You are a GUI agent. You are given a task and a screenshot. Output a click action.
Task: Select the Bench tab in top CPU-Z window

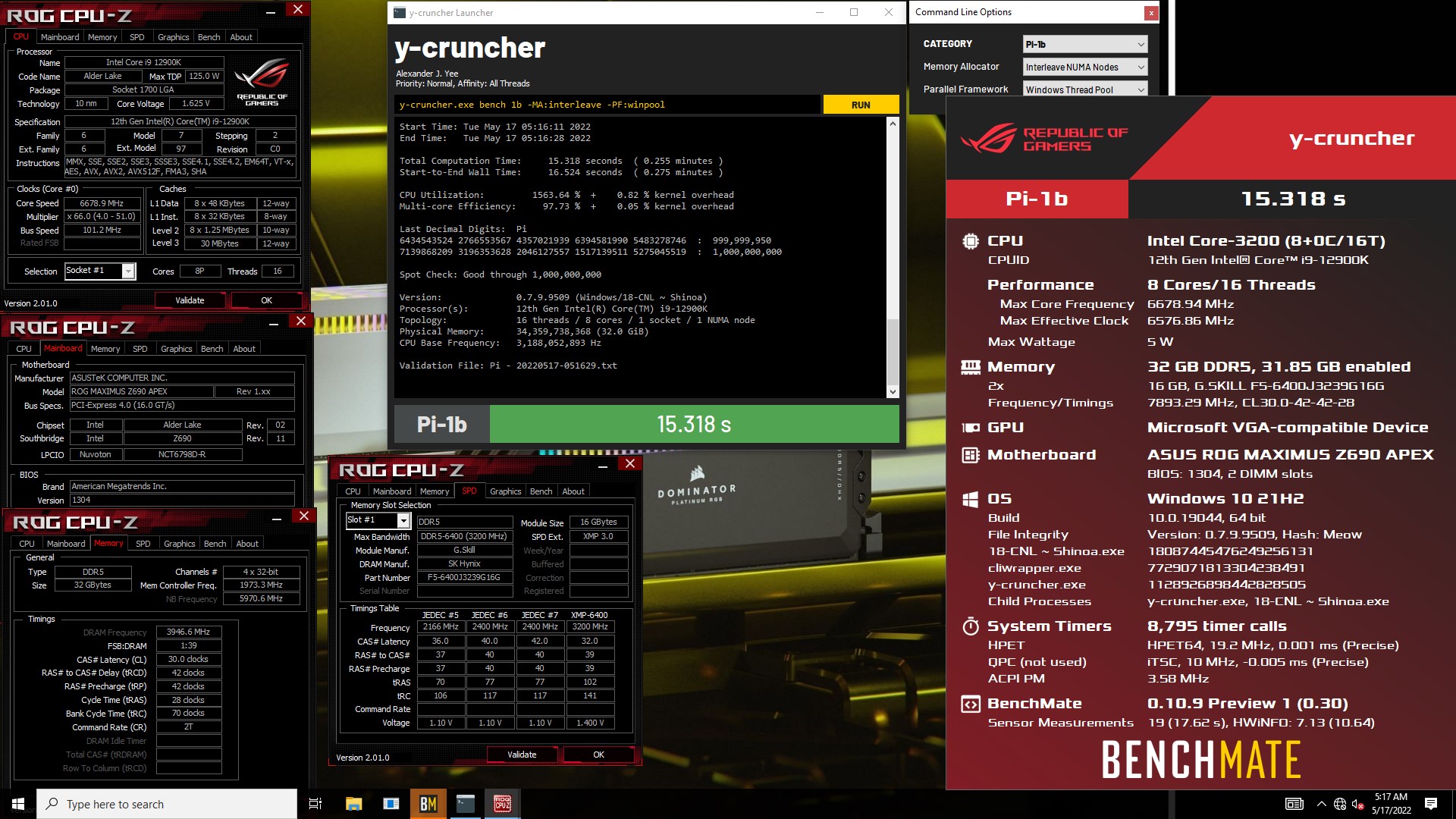click(209, 37)
